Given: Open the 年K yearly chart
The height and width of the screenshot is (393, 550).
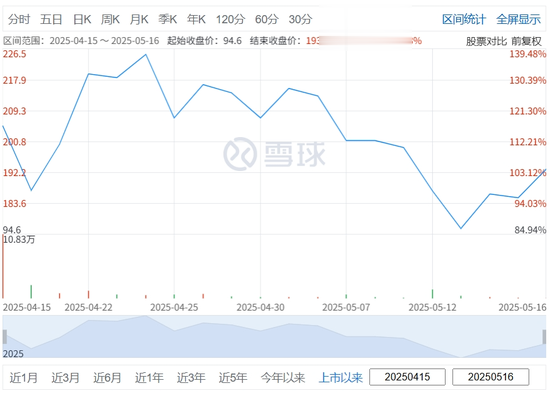Looking at the screenshot, I should click(196, 19).
